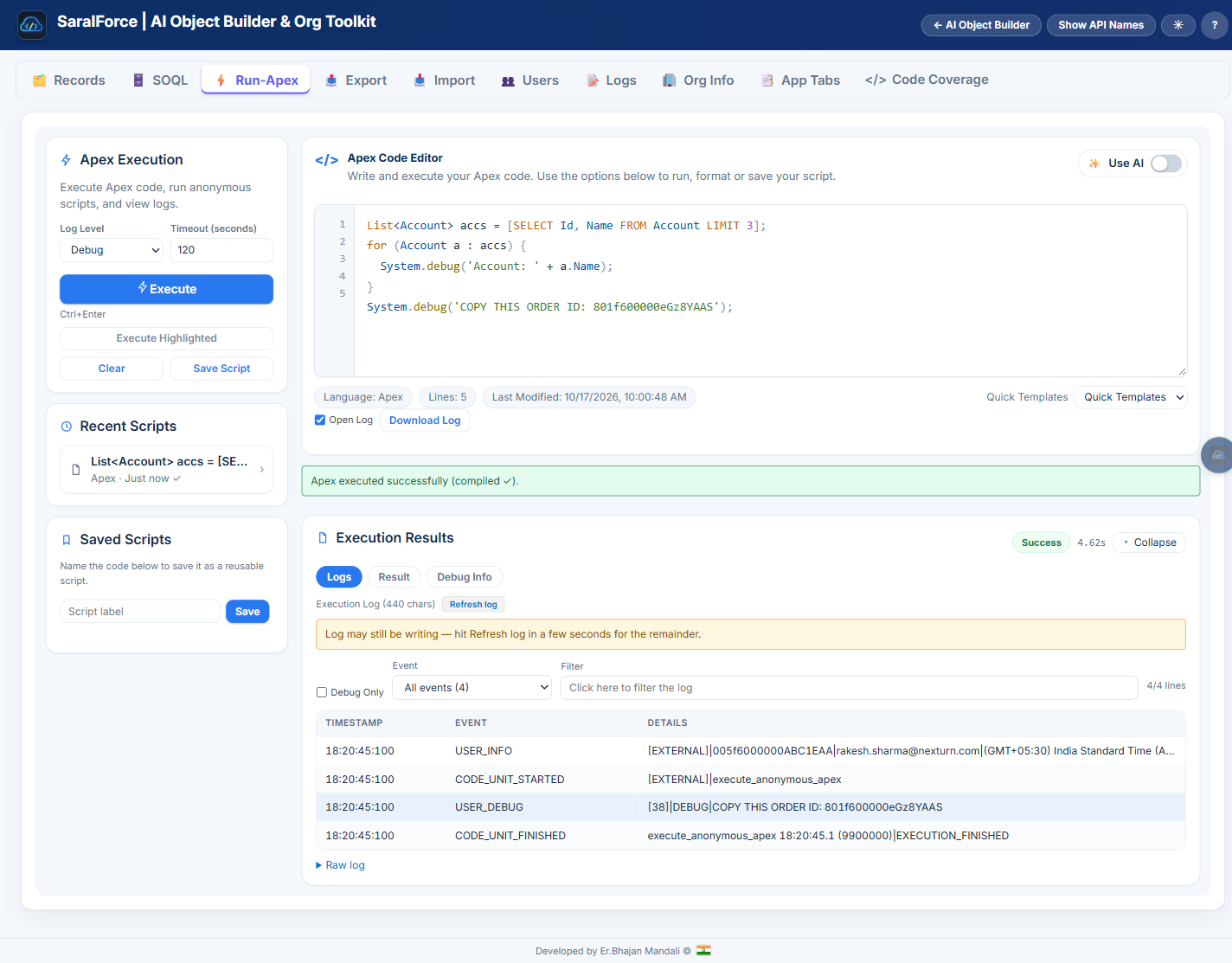This screenshot has height=963, width=1232.
Task: Open the Log Level Debug dropdown
Action: click(112, 250)
